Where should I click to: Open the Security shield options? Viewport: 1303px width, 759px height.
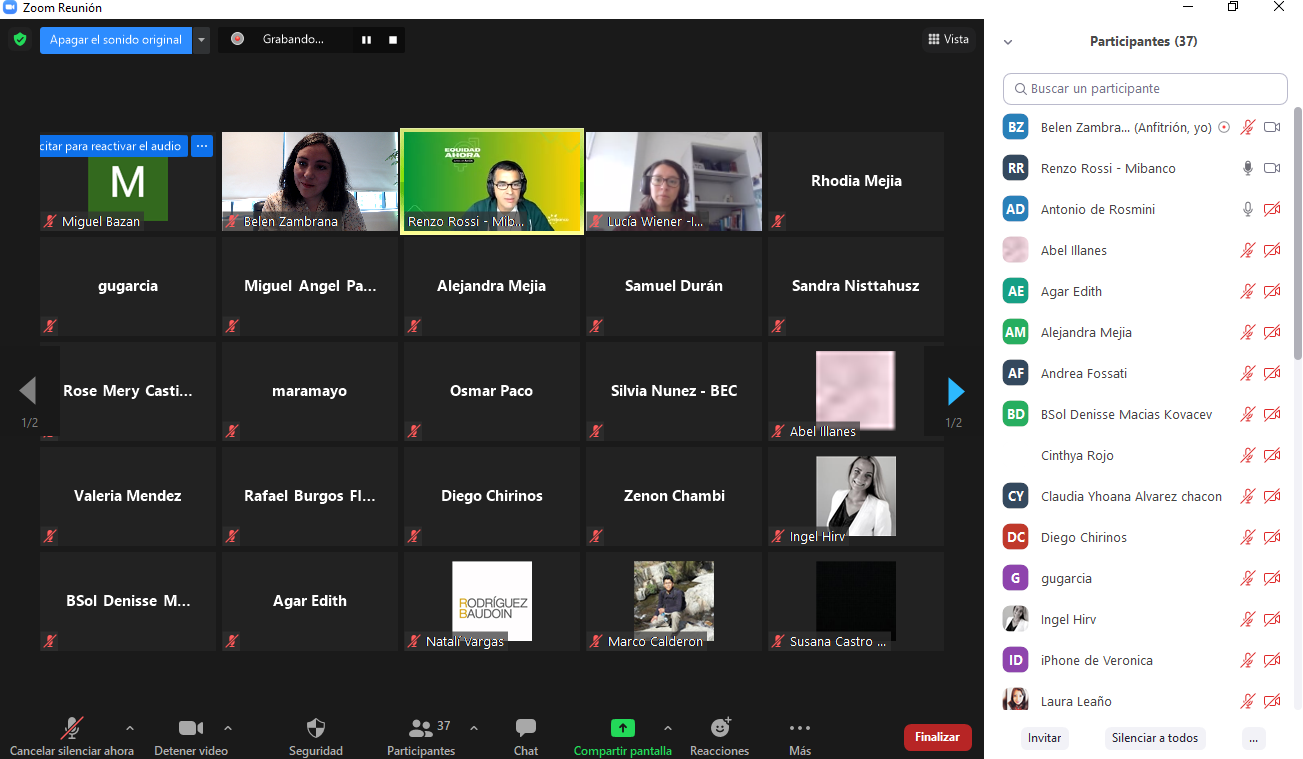tap(315, 737)
